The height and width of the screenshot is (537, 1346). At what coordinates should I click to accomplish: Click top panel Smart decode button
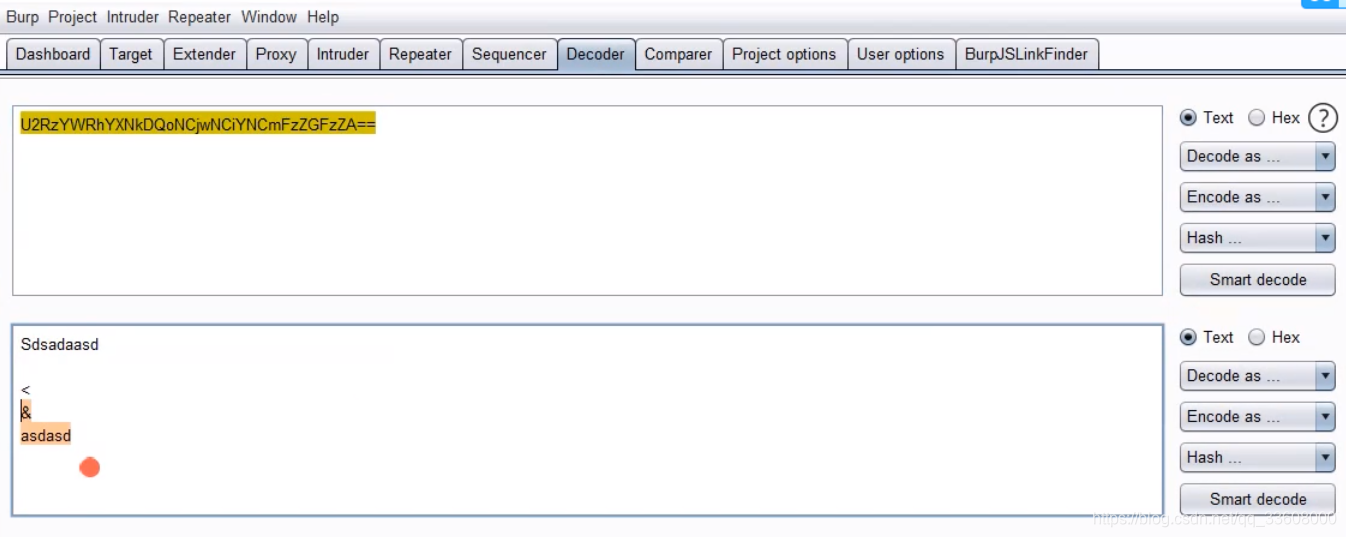1258,280
